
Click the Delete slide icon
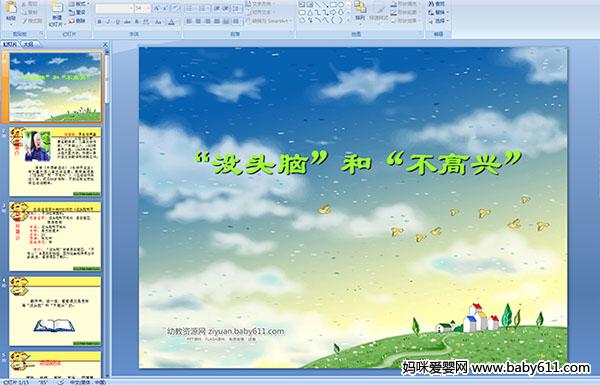(77, 21)
